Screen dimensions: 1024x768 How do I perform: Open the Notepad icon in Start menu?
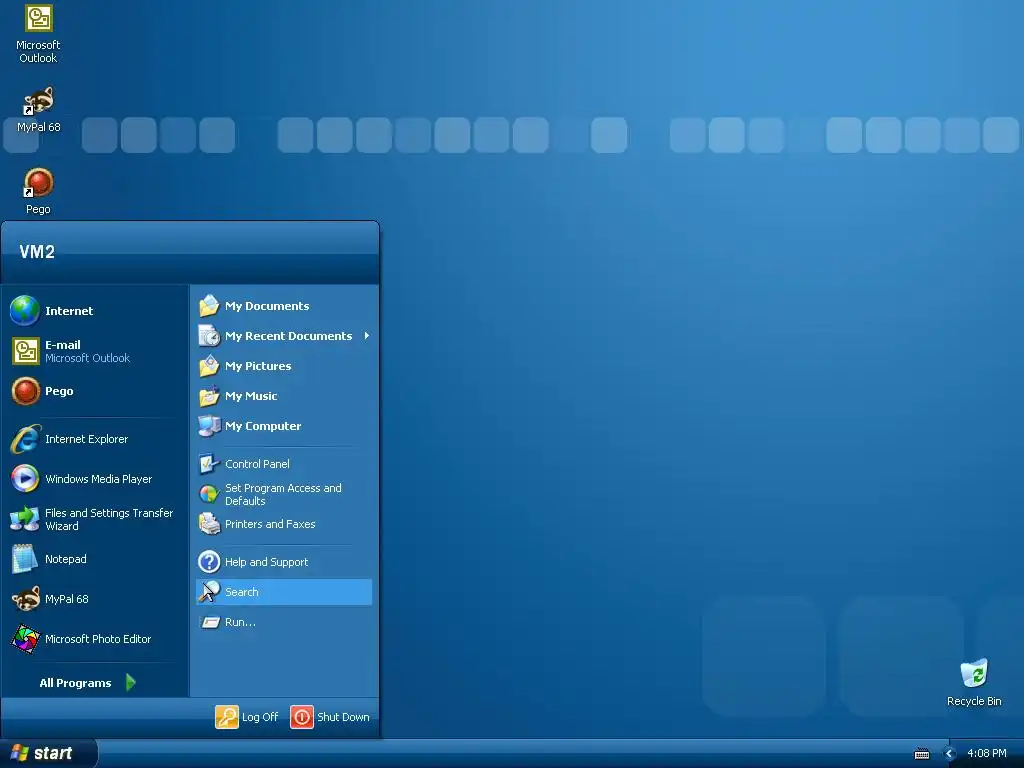click(x=25, y=559)
